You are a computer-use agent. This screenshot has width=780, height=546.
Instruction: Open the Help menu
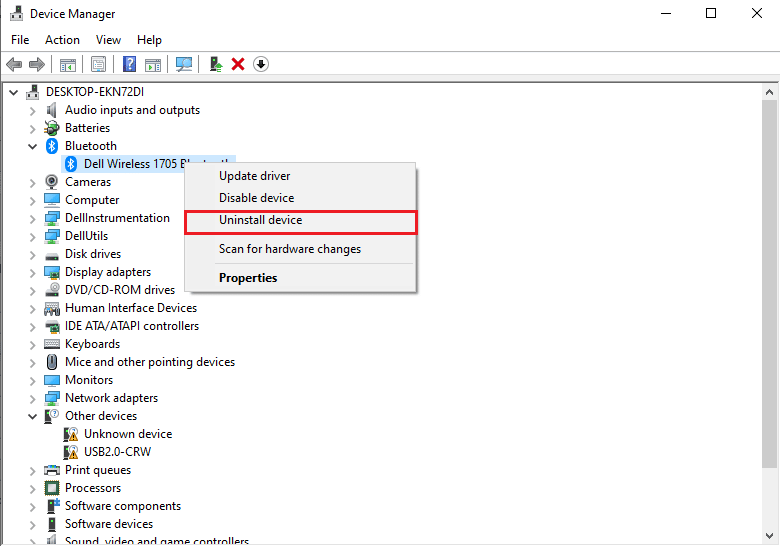pos(149,40)
